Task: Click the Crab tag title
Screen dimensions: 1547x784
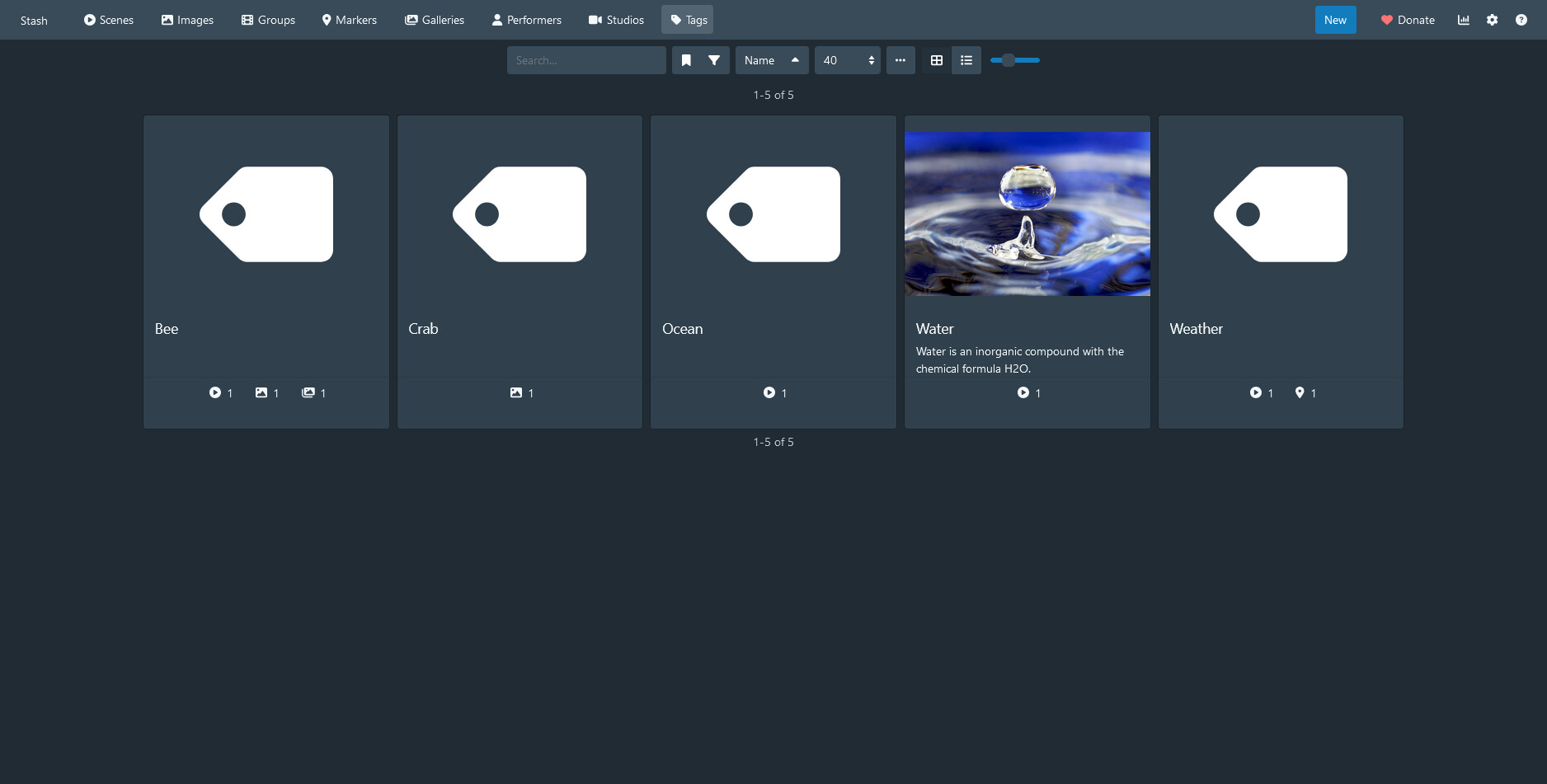Action: (x=423, y=329)
